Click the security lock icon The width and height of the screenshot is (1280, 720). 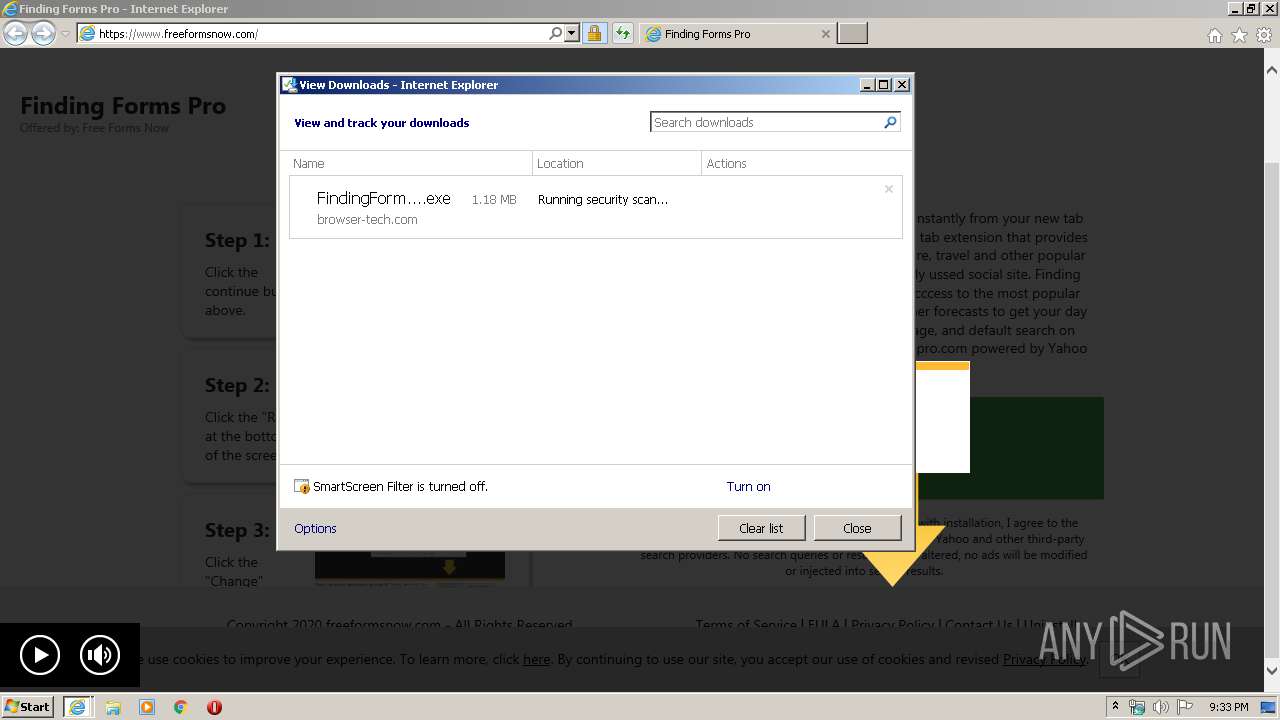pyautogui.click(x=594, y=33)
